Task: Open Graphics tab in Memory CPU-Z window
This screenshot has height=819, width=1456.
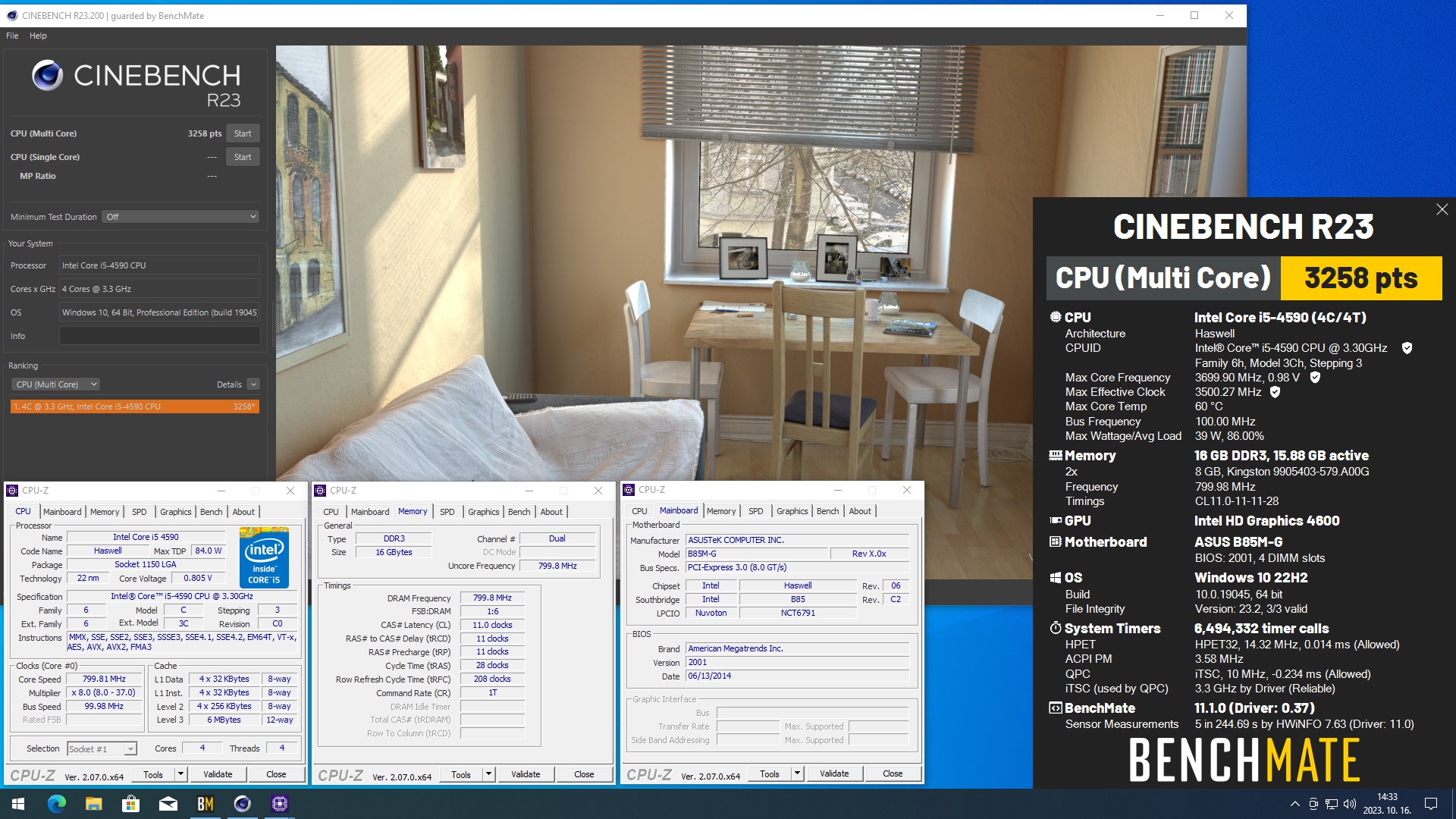Action: (484, 512)
